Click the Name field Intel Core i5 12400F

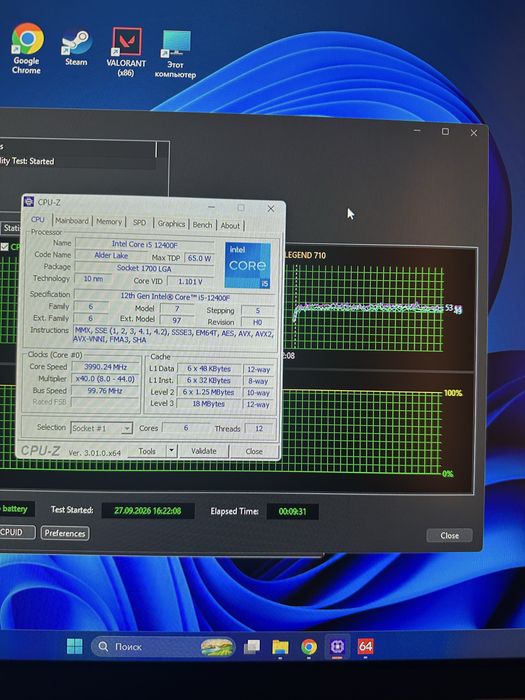(x=144, y=244)
